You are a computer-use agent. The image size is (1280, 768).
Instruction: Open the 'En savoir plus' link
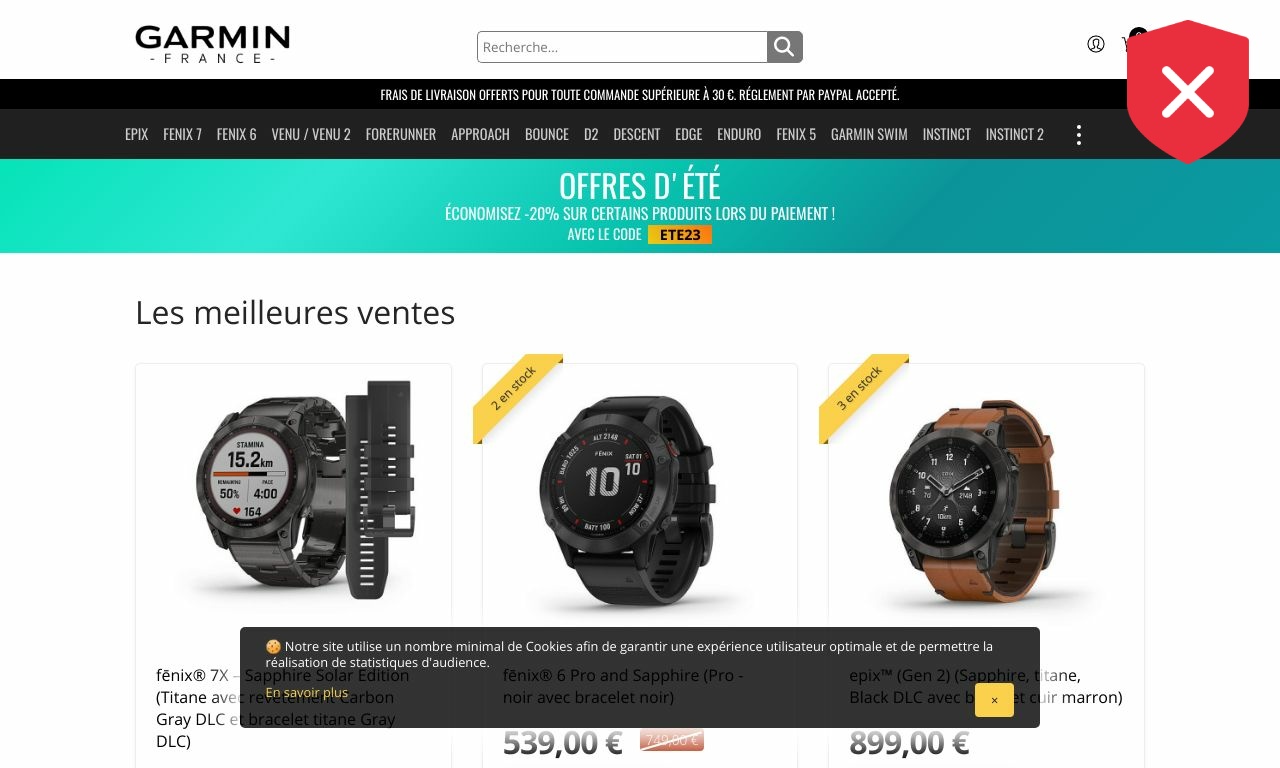pos(307,692)
